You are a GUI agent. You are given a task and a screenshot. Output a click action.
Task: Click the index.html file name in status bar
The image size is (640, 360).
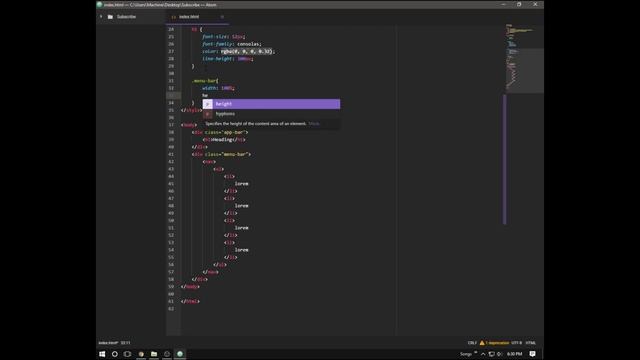[x=108, y=343]
